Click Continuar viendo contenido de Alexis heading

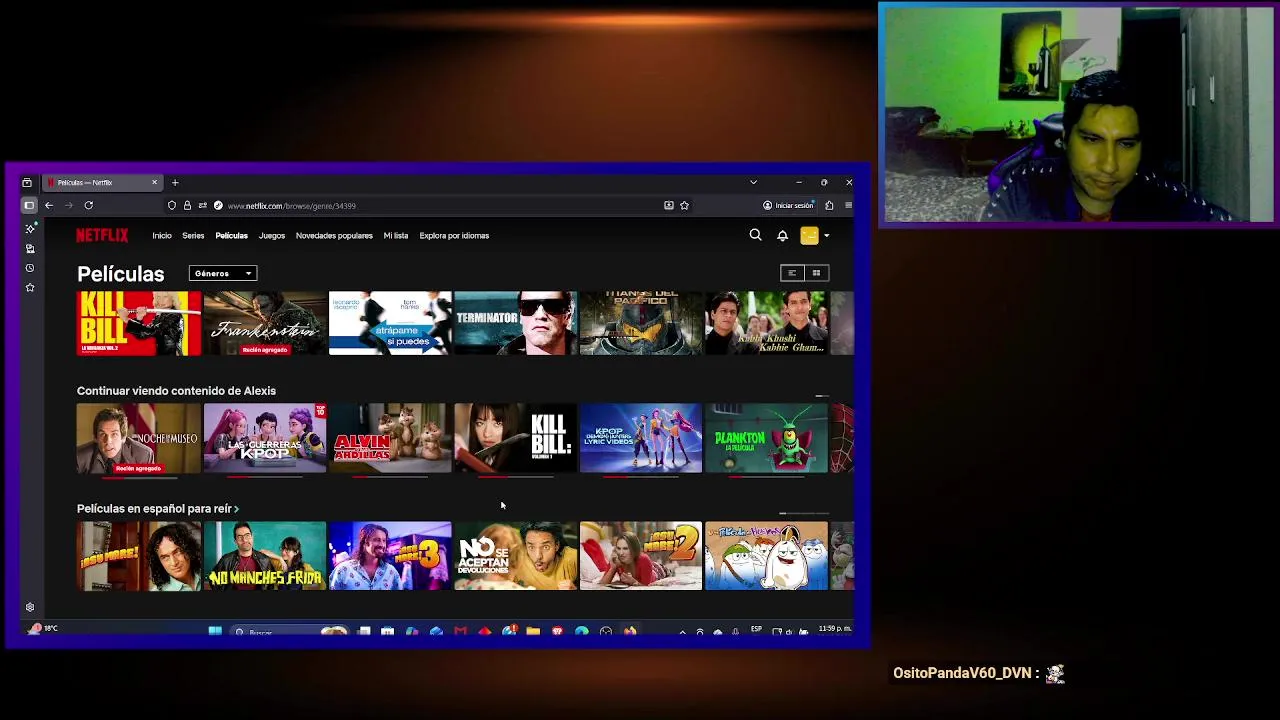(x=176, y=391)
